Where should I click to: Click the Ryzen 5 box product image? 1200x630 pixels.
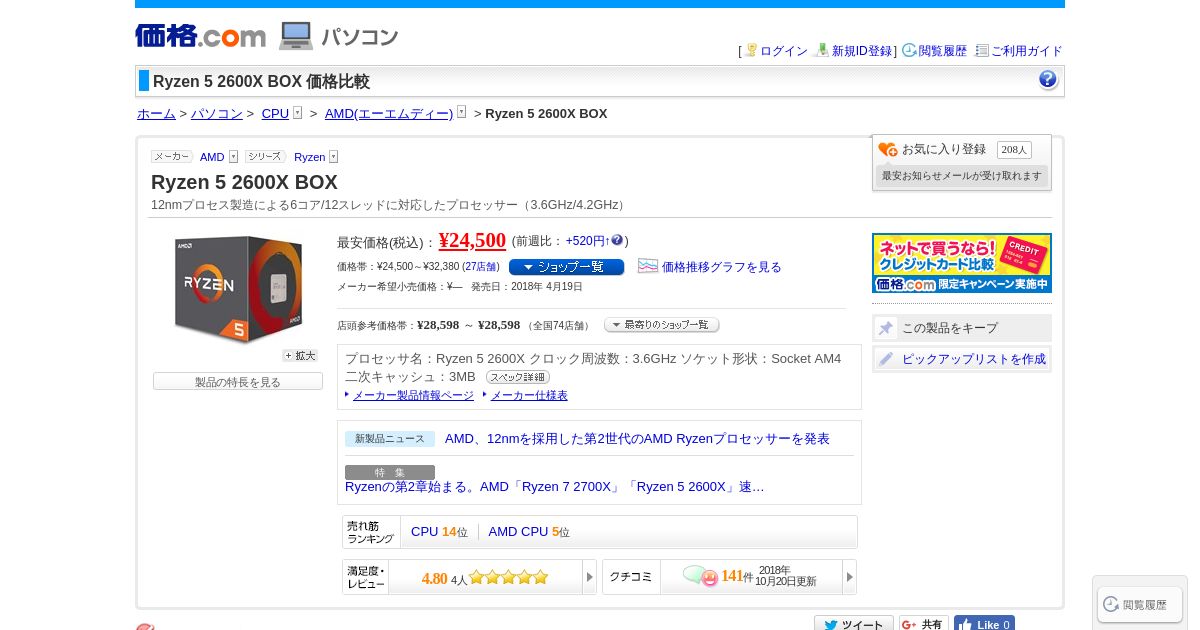point(238,289)
